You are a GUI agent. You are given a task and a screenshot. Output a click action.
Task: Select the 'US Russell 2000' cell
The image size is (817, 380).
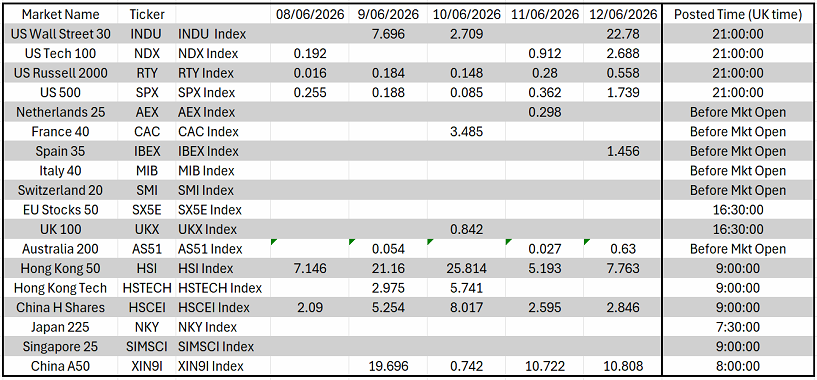click(60, 73)
